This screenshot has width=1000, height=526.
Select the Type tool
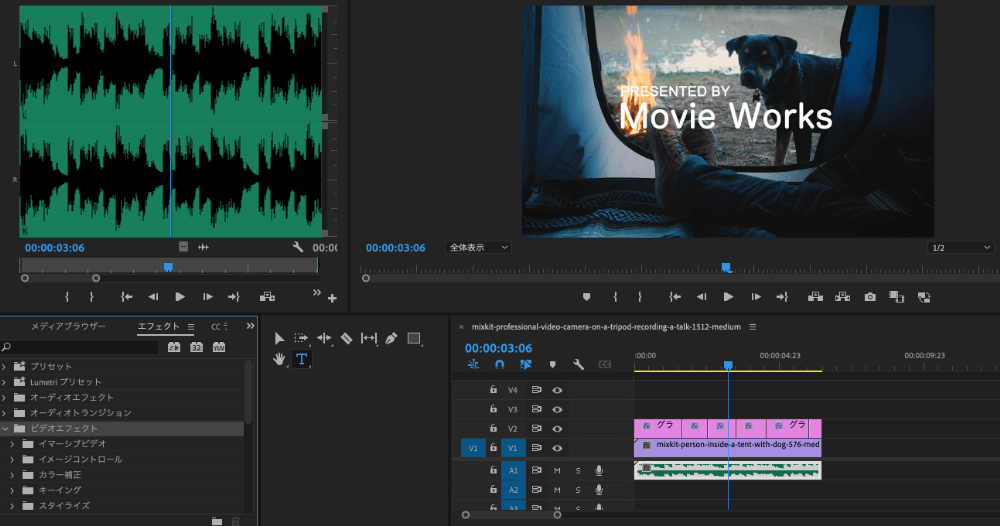coord(301,359)
